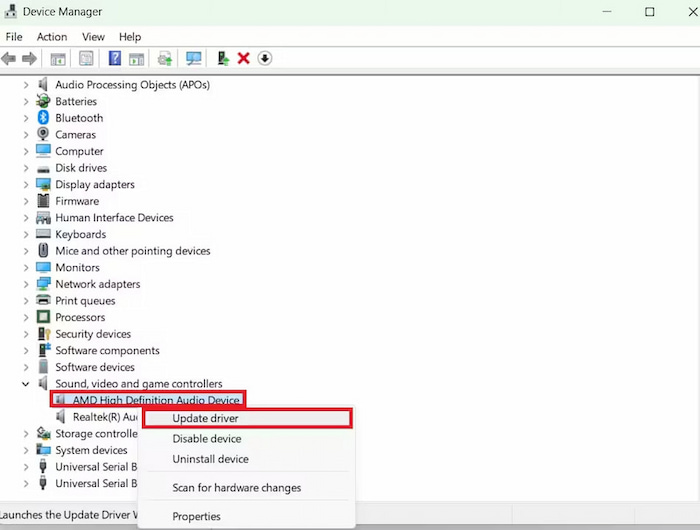Click the circled down-arrow toolbar icon
This screenshot has height=530, width=700.
point(265,58)
